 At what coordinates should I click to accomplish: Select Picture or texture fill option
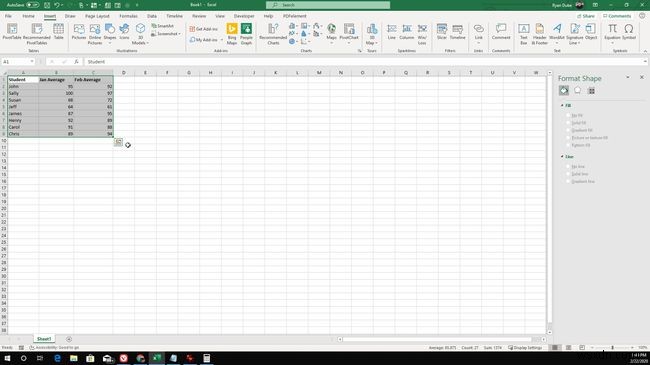[587, 138]
